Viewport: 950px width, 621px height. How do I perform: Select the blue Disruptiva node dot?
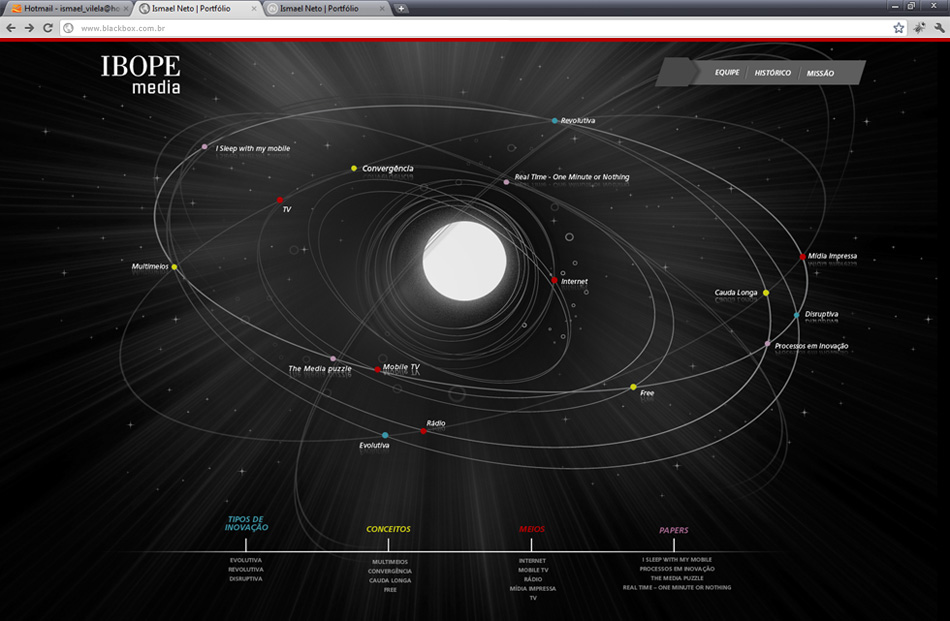[797, 315]
